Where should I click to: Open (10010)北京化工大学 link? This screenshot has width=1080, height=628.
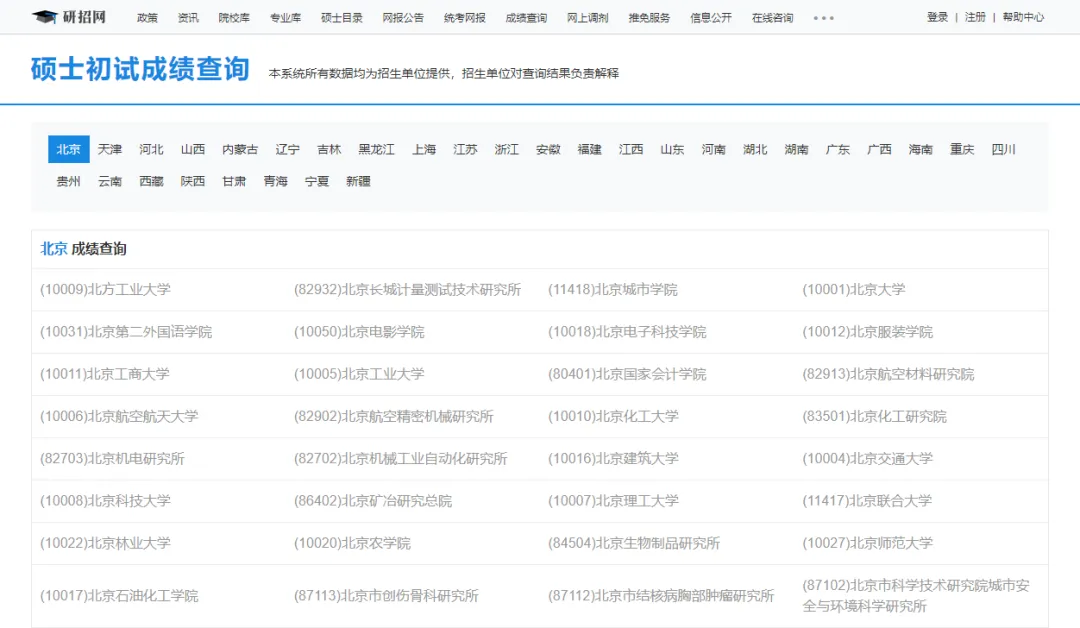tap(614, 416)
